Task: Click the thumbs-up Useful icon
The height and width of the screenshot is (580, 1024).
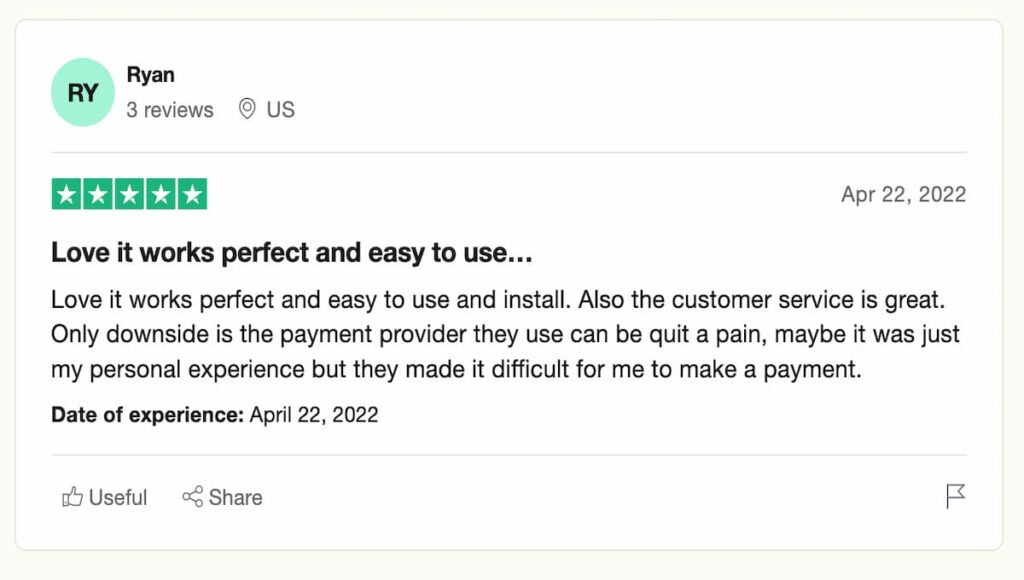Action: click(72, 497)
